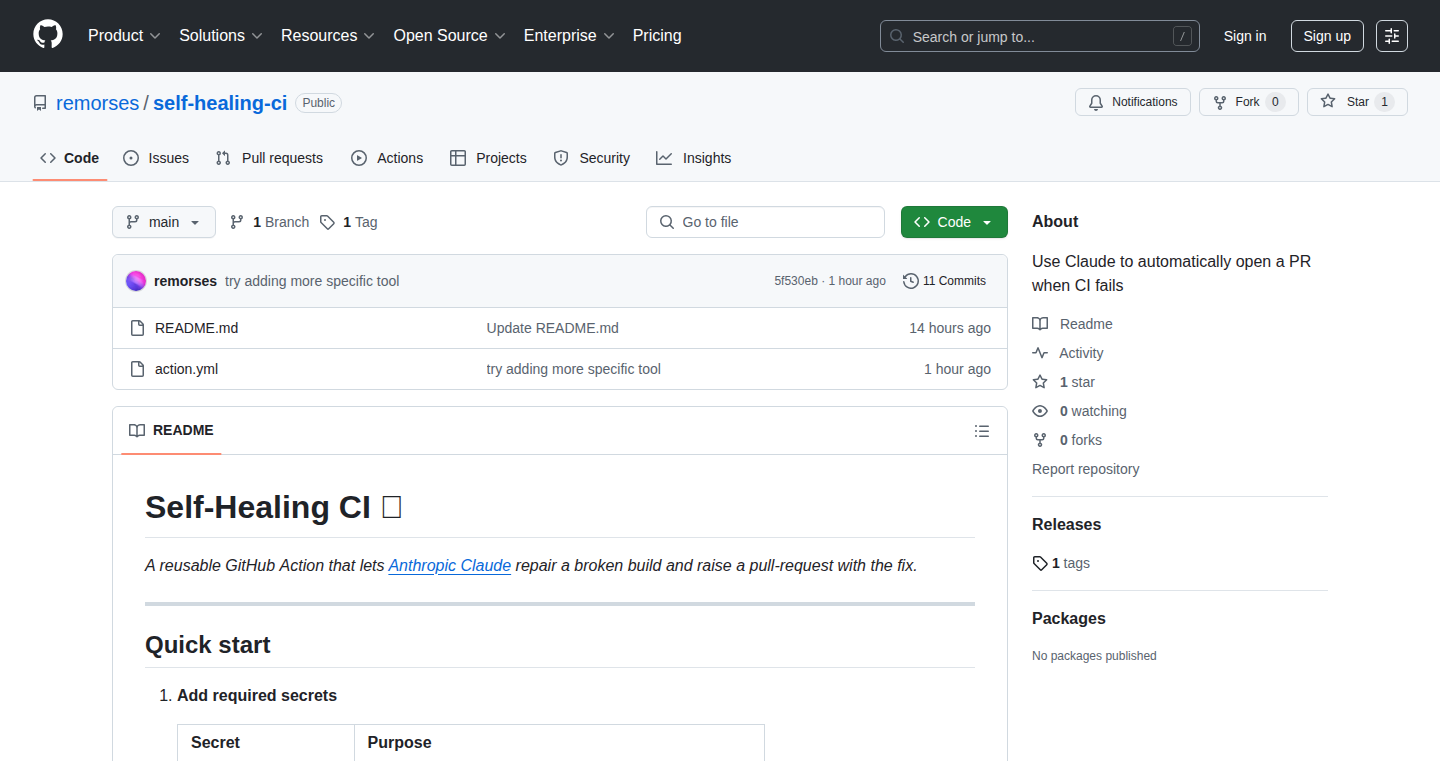Image resolution: width=1440 pixels, height=761 pixels.
Task: Switch to the Insights tab
Action: [694, 158]
